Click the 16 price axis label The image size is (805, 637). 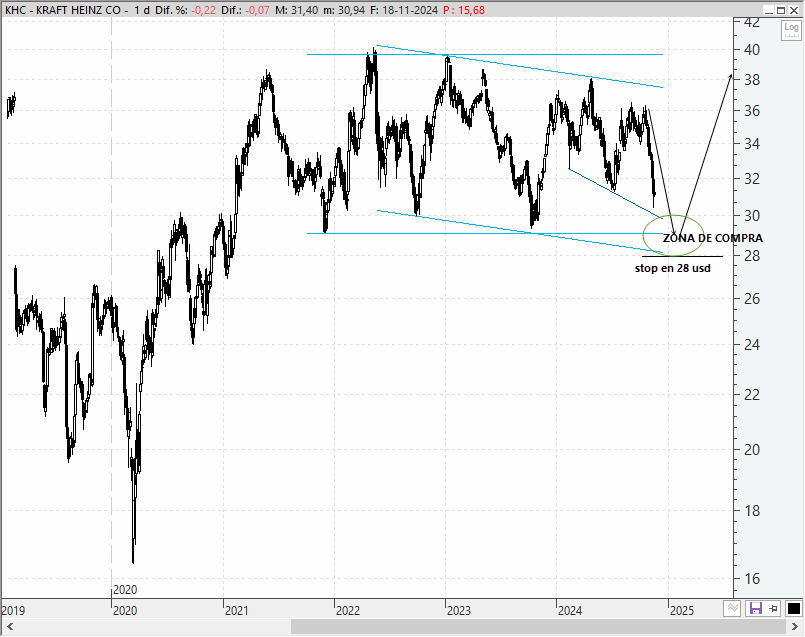752,578
